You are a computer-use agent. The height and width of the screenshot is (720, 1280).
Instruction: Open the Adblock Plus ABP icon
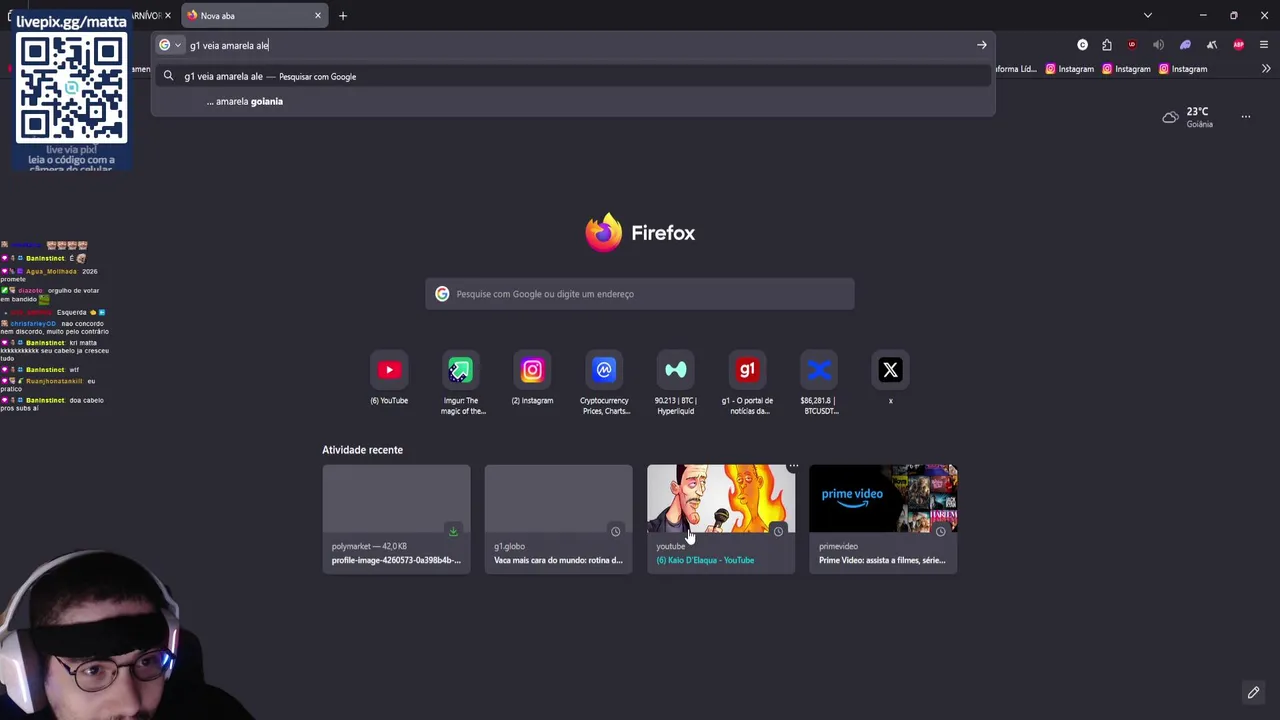click(x=1239, y=45)
